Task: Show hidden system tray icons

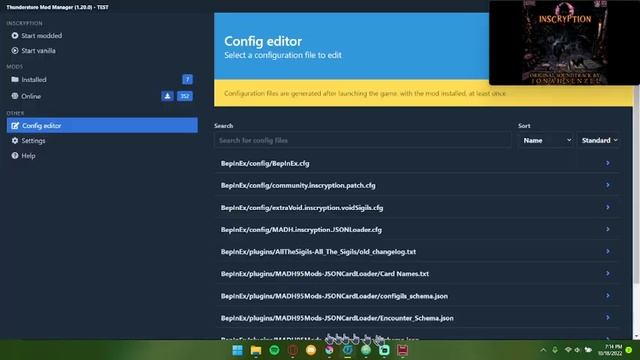Action: tap(543, 350)
